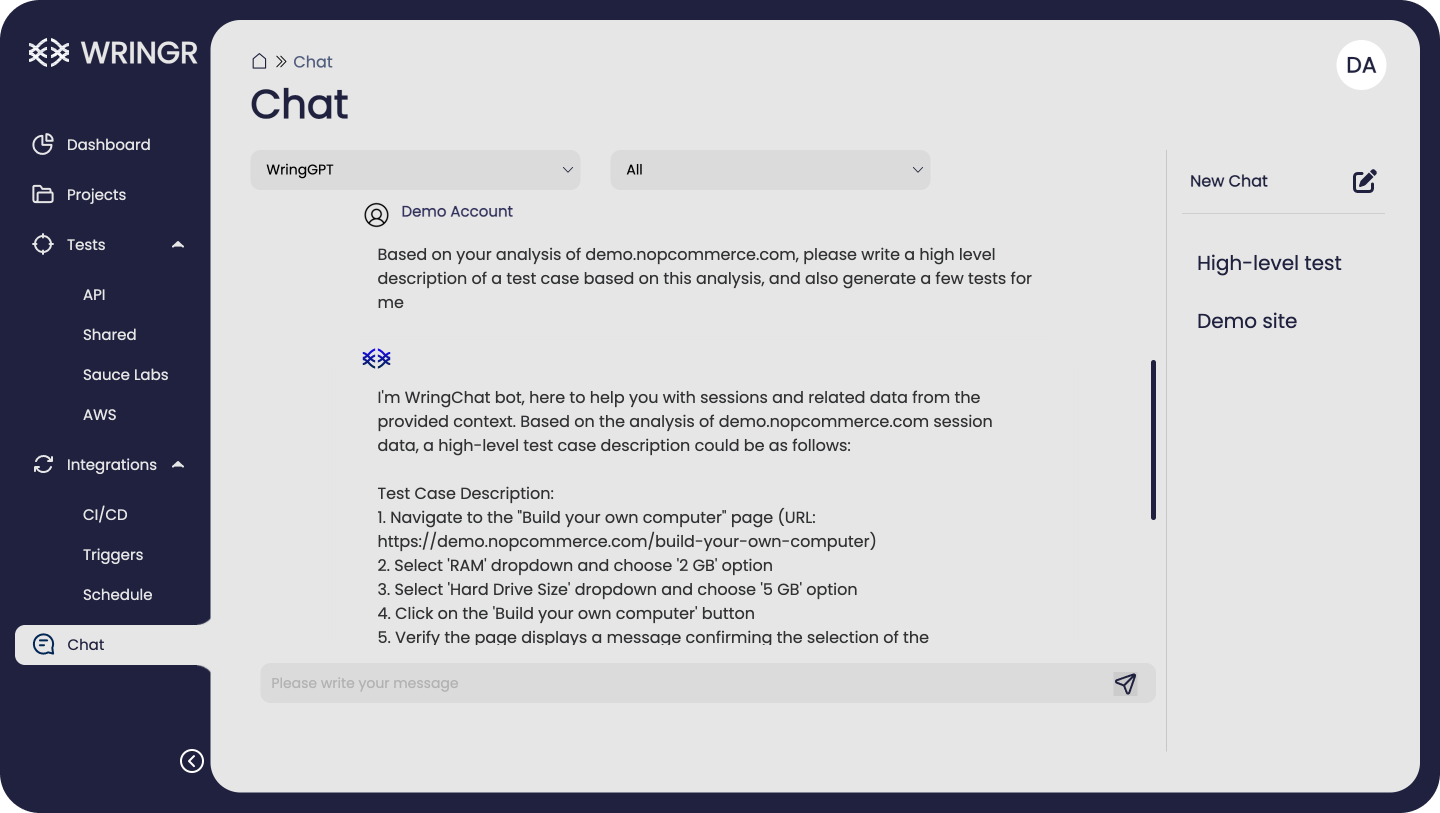Open the WringGPT model dropdown
1440x813 pixels.
(415, 170)
